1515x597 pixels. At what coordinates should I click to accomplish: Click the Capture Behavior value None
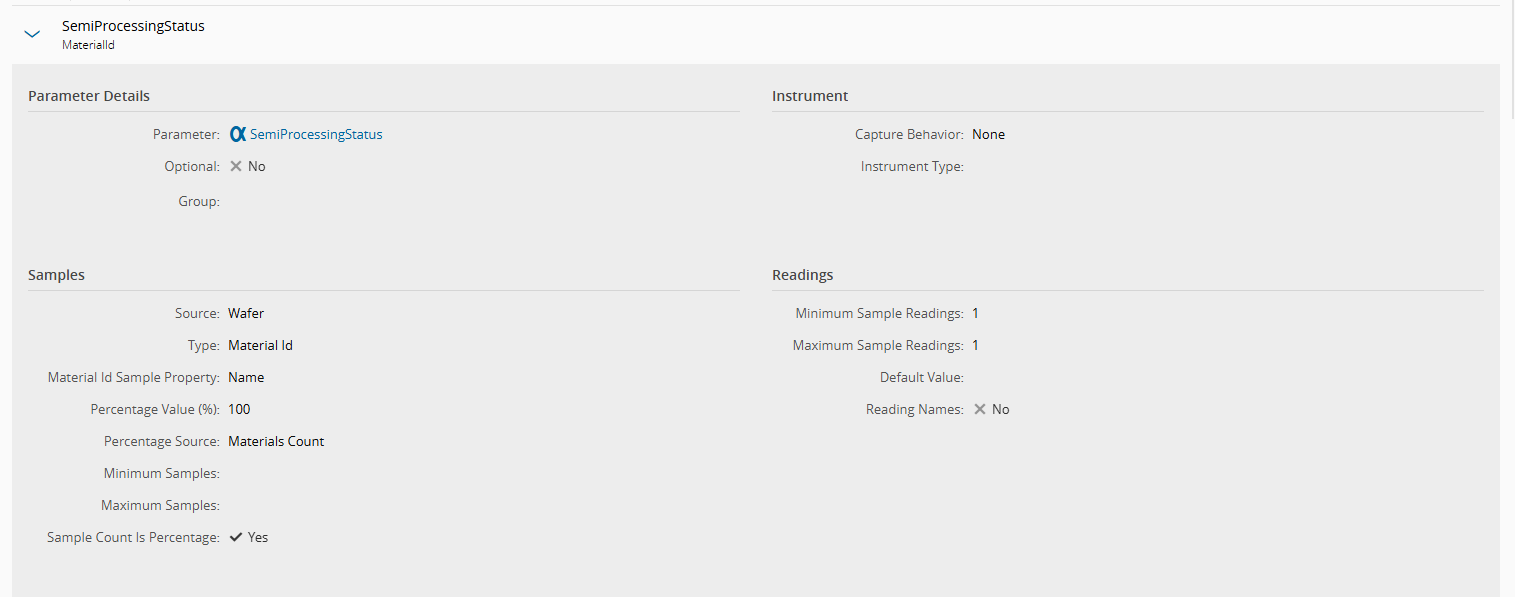tap(988, 134)
